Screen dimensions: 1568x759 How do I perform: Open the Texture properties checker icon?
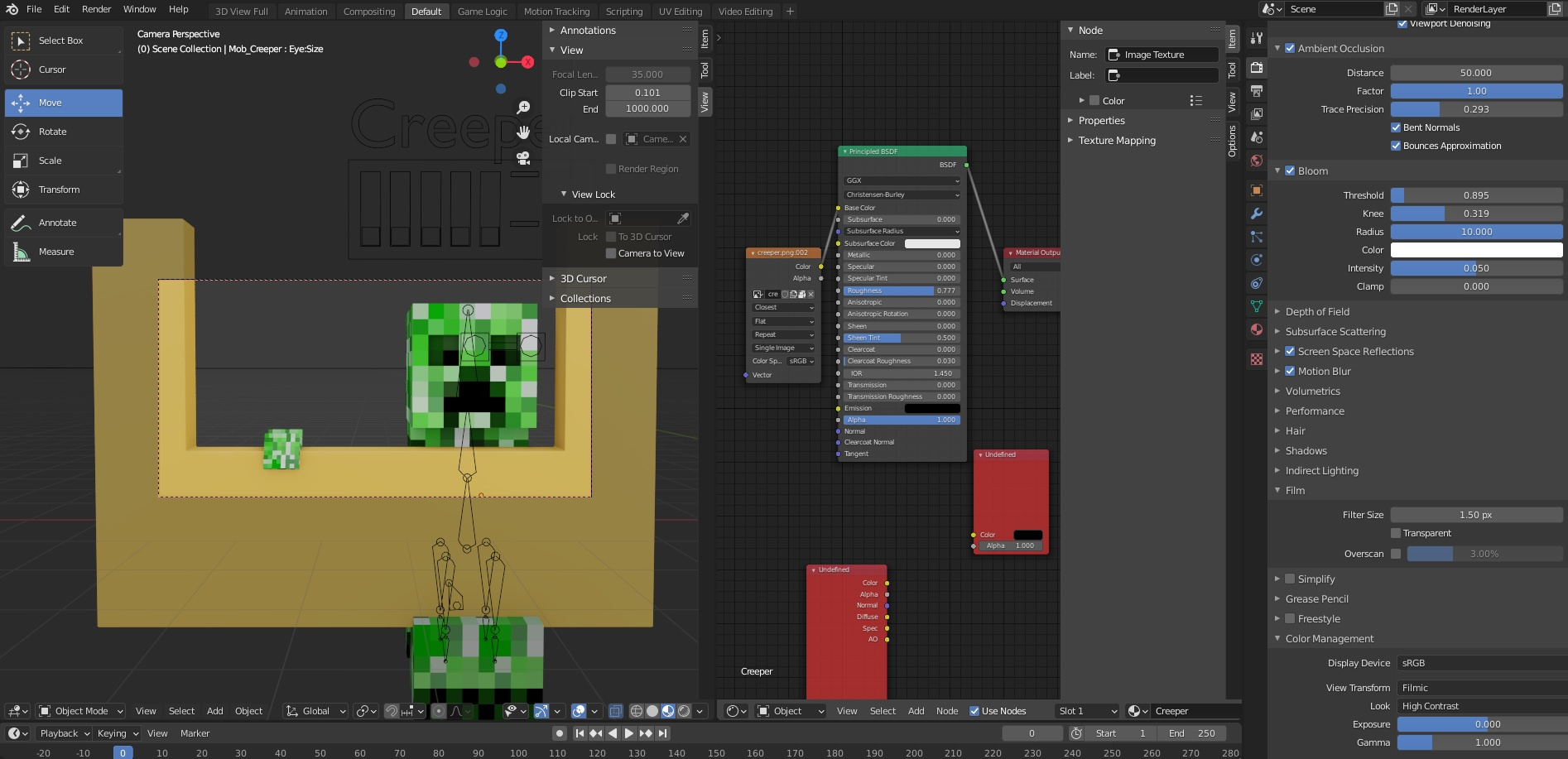click(1257, 359)
